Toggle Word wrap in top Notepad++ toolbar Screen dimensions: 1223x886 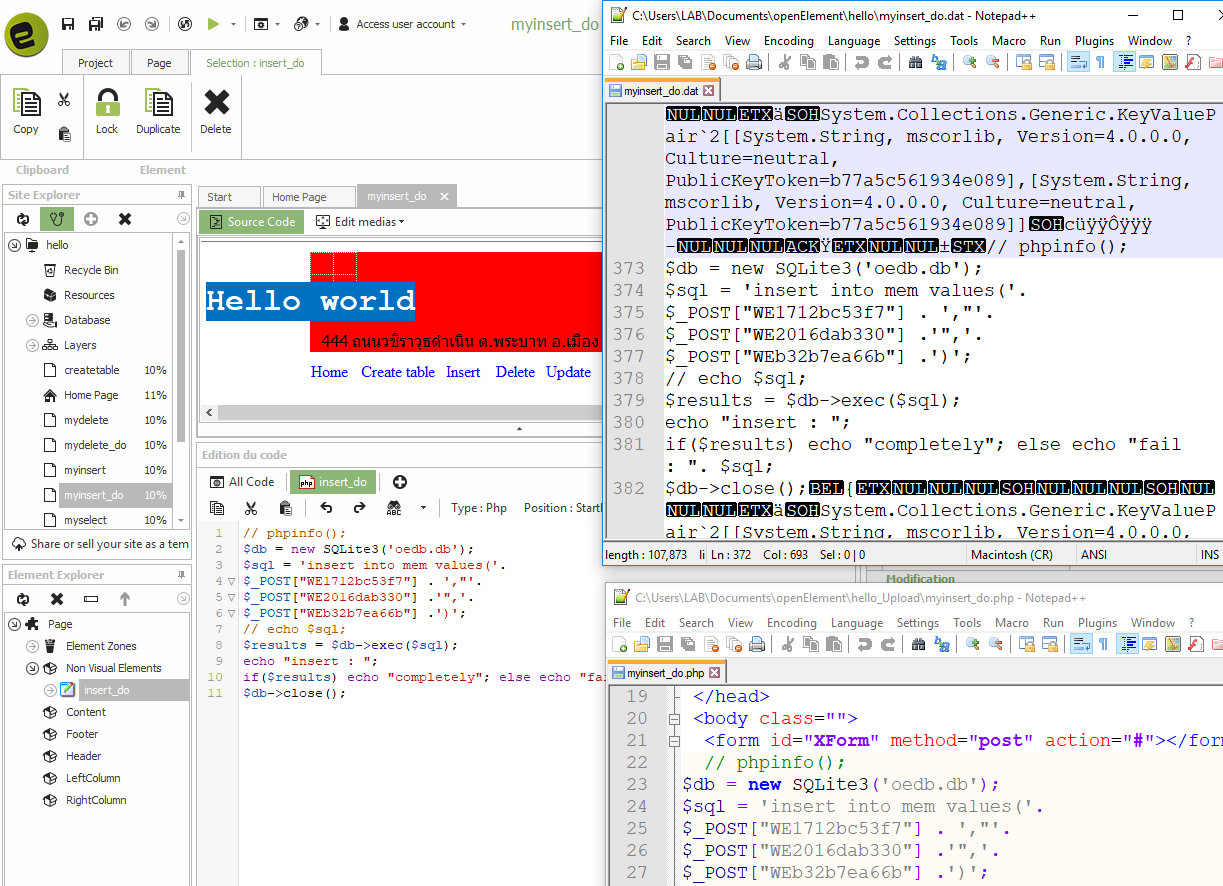click(x=1078, y=62)
